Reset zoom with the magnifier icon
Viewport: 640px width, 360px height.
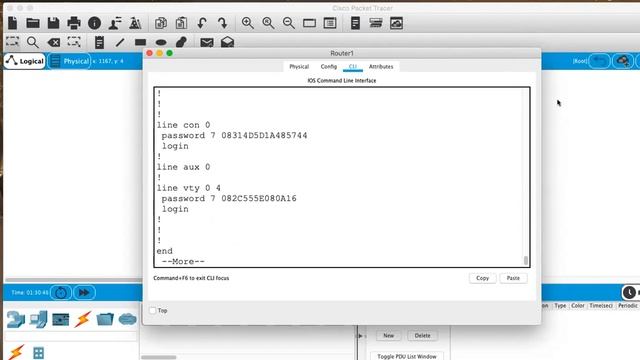click(x=268, y=23)
